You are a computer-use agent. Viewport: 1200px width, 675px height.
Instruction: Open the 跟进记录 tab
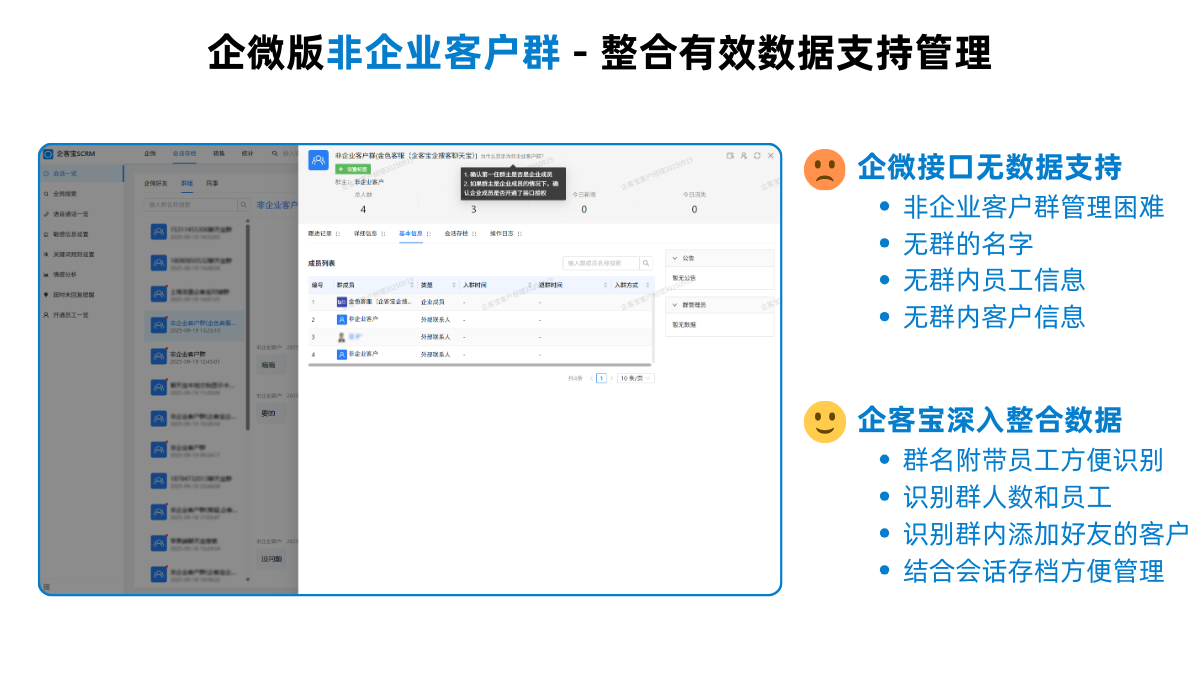click(x=321, y=233)
